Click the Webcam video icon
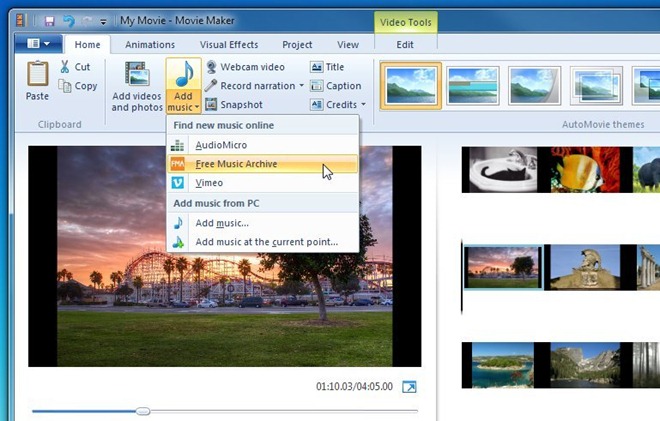 click(211, 67)
